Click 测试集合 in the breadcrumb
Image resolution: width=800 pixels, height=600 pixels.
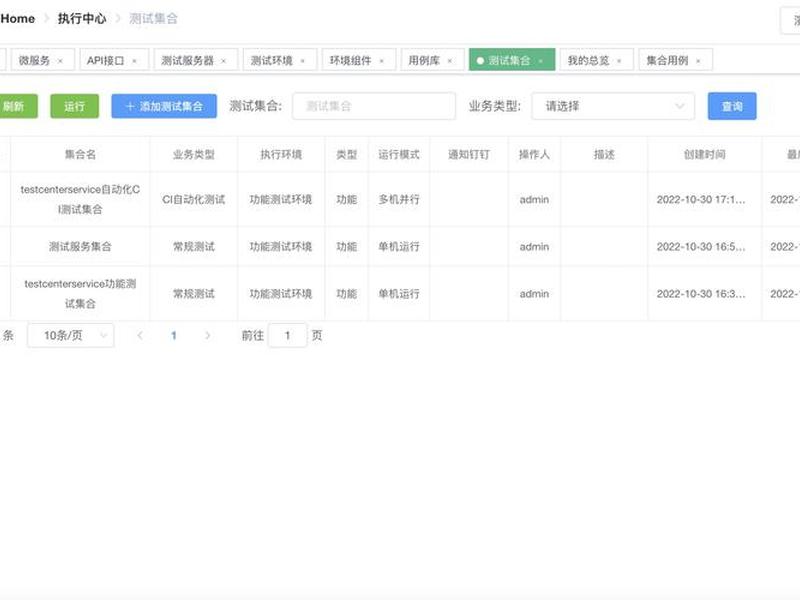153,19
